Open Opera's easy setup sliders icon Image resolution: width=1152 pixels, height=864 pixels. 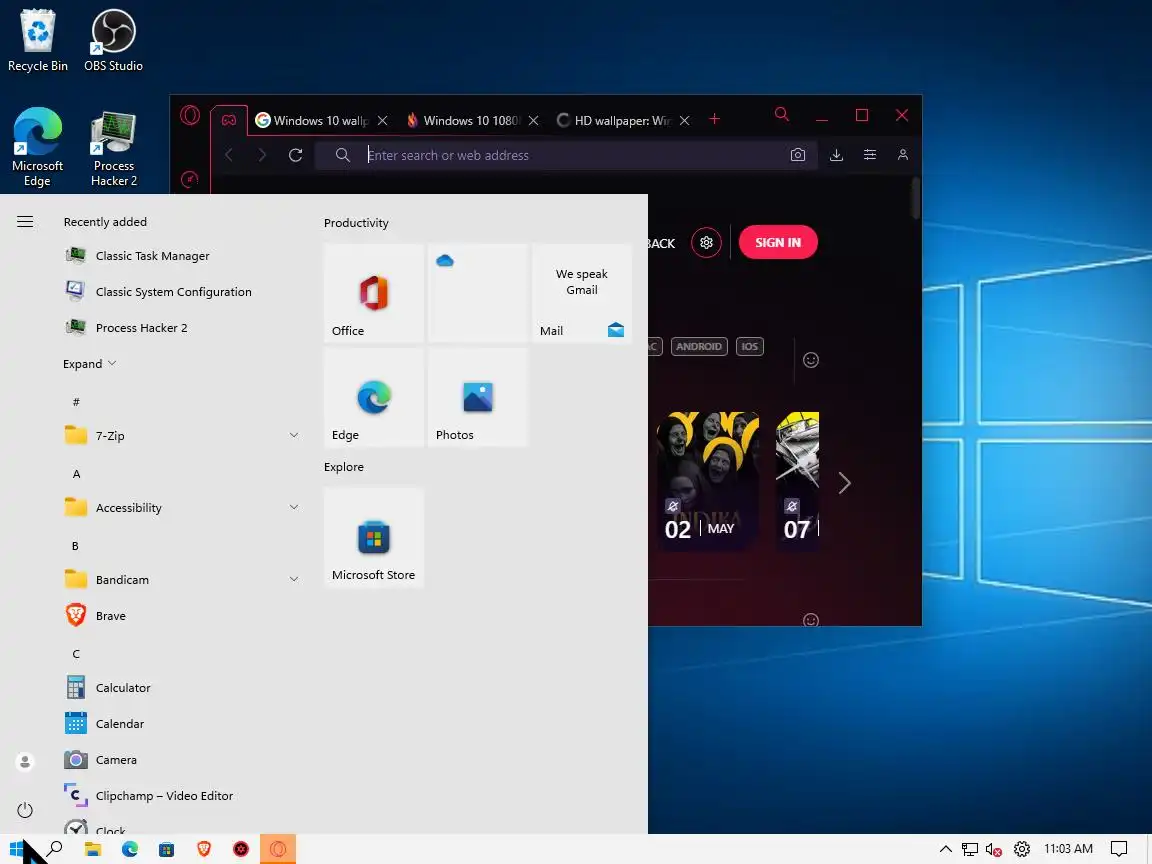click(870, 155)
